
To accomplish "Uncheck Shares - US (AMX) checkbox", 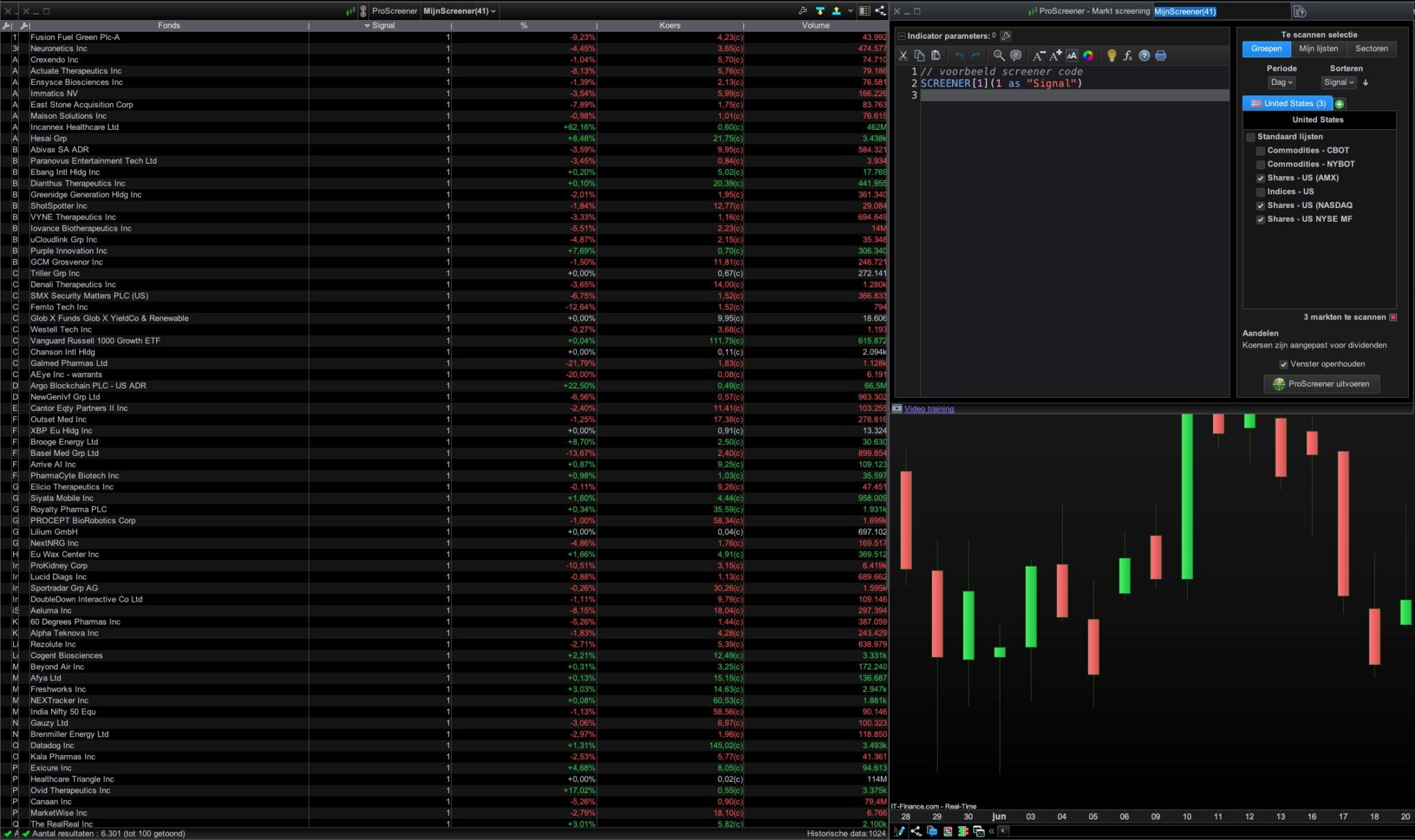I will pos(1260,178).
